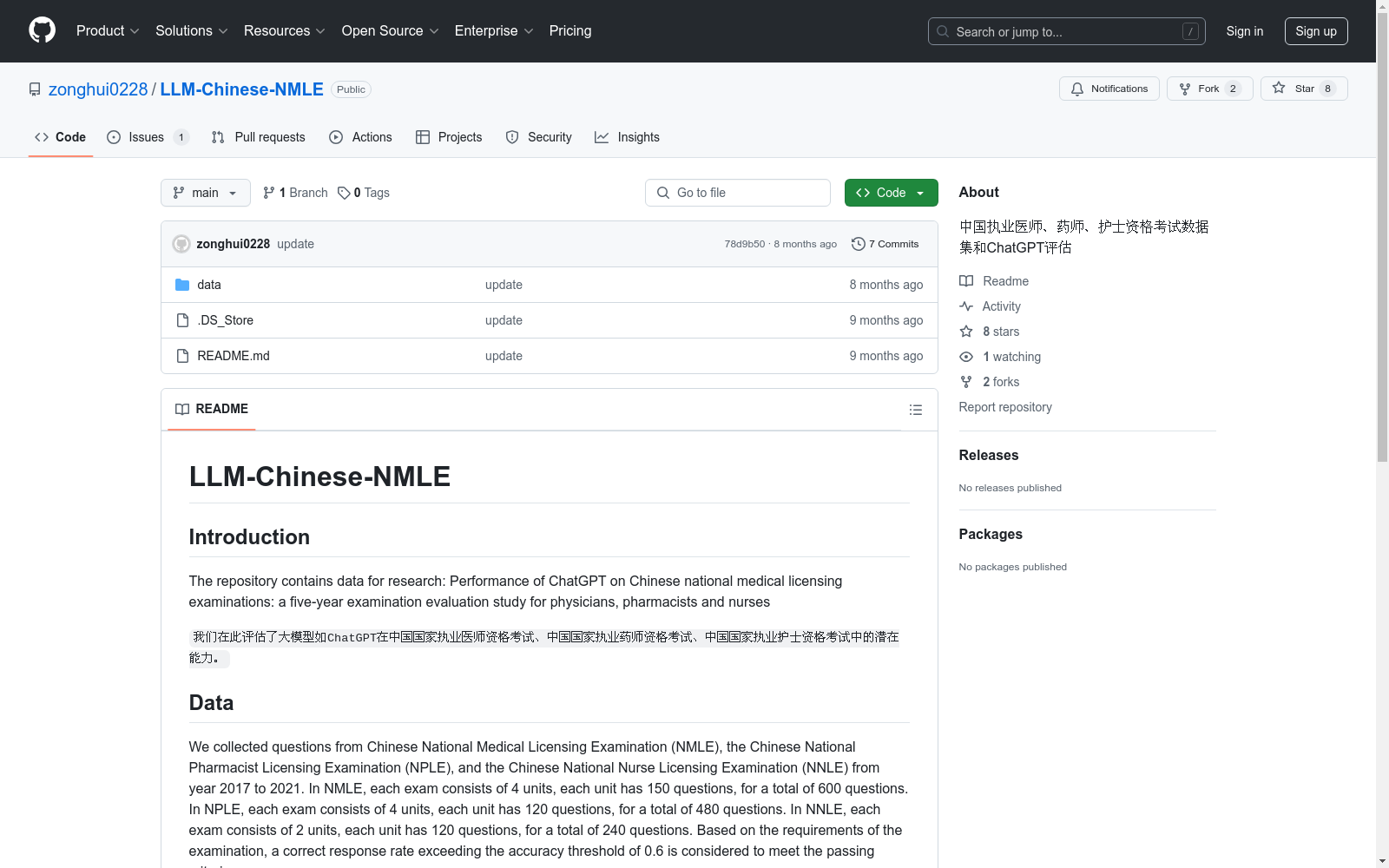
Task: Click the Packages heading link
Action: pyautogui.click(x=991, y=534)
